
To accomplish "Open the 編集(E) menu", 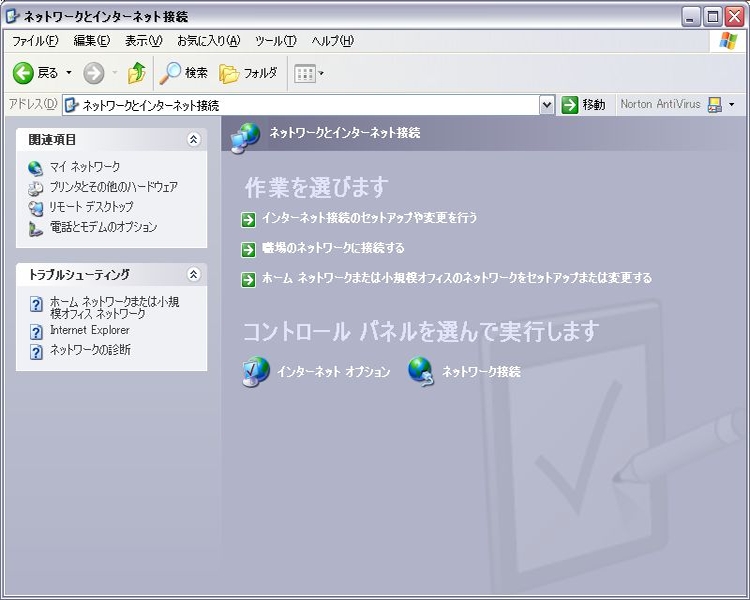I will (x=91, y=41).
